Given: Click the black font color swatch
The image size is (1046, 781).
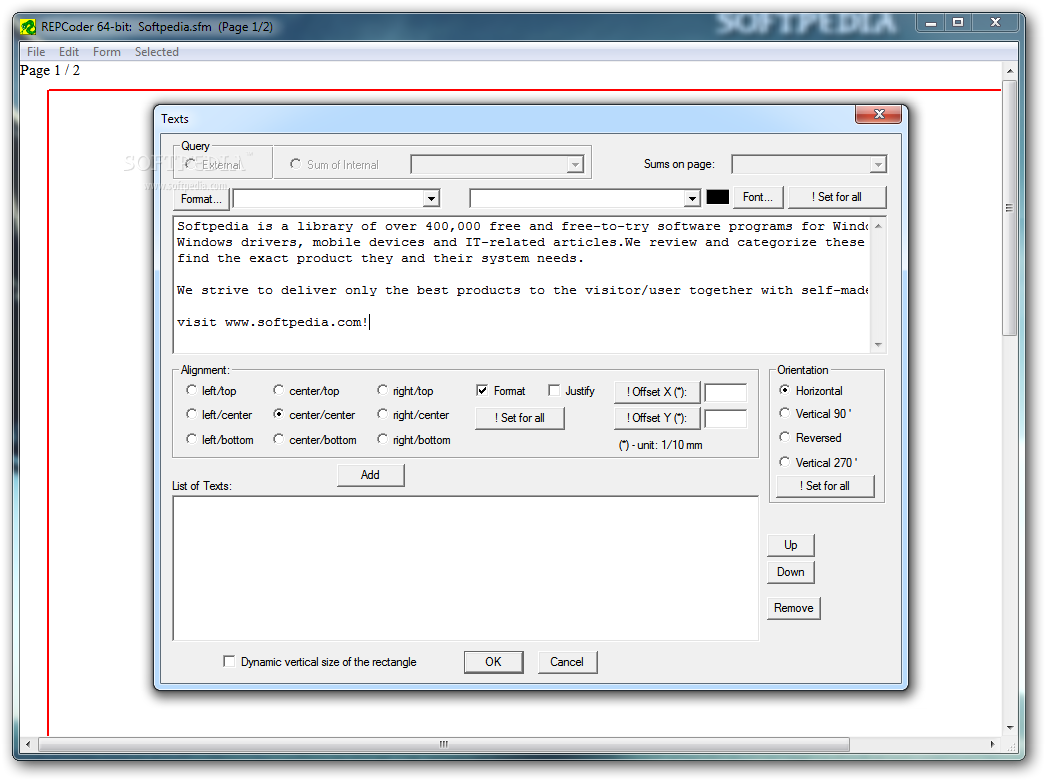Looking at the screenshot, I should tap(717, 197).
